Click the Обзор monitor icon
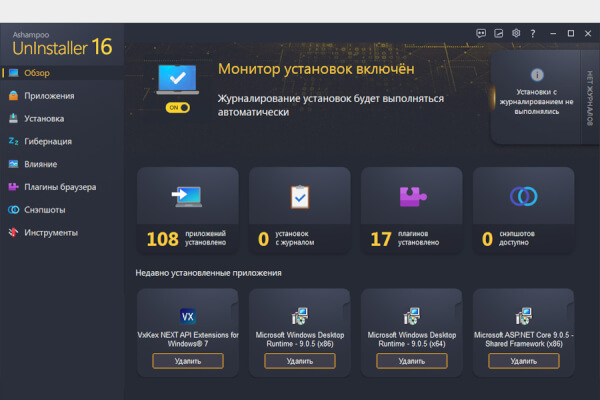The height and width of the screenshot is (400, 600). pyautogui.click(x=13, y=73)
